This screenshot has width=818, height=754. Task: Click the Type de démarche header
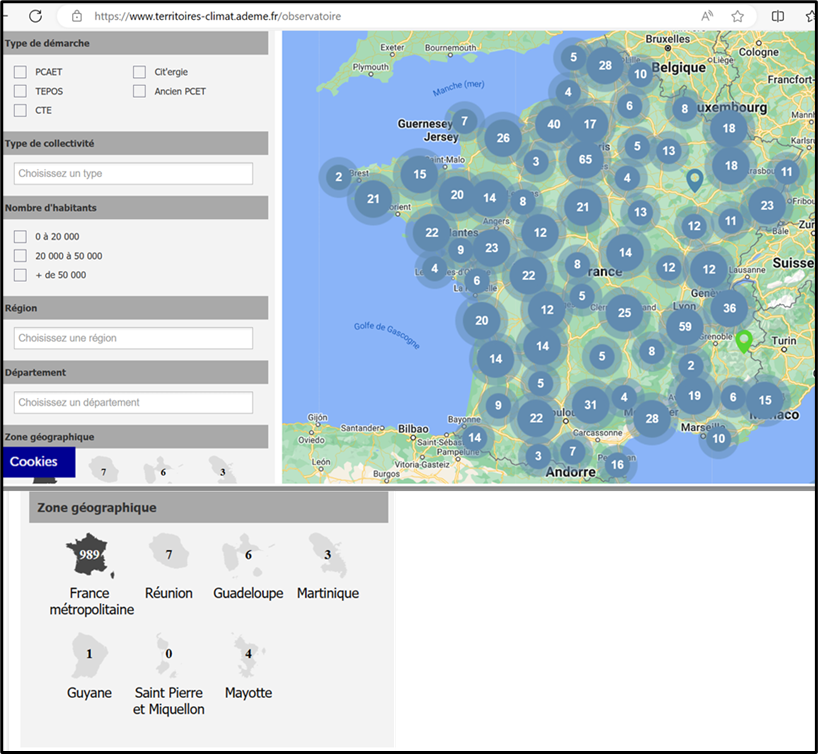tap(136, 43)
